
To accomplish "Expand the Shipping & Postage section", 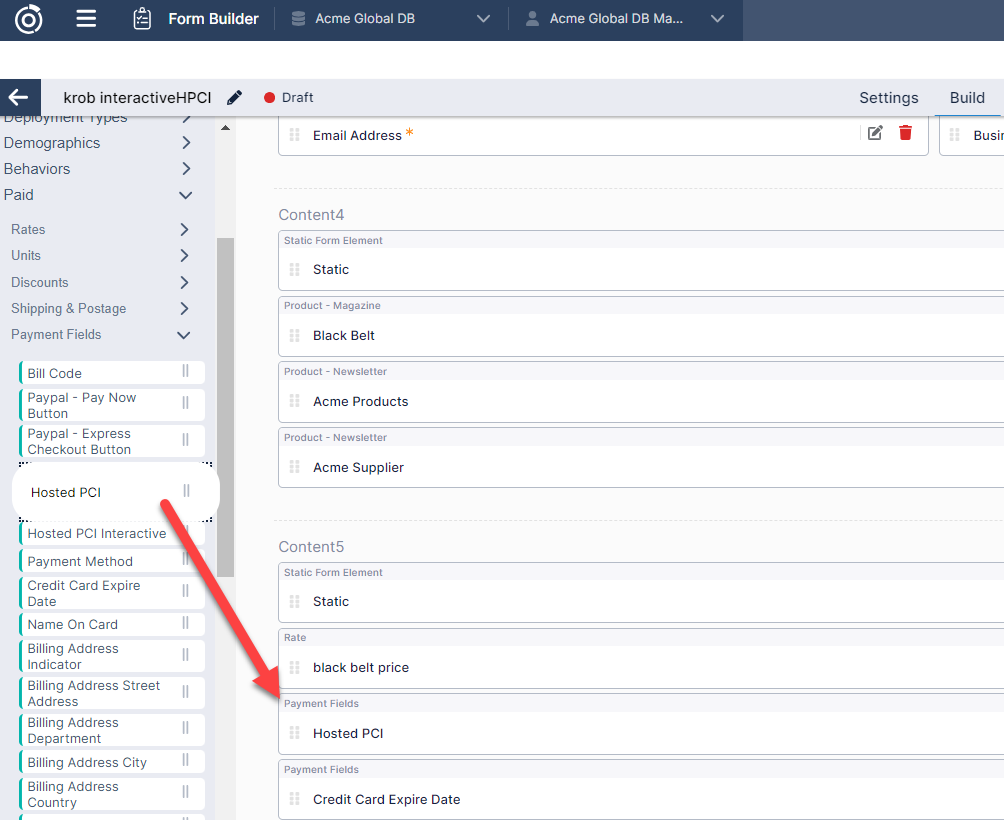I will coord(184,308).
